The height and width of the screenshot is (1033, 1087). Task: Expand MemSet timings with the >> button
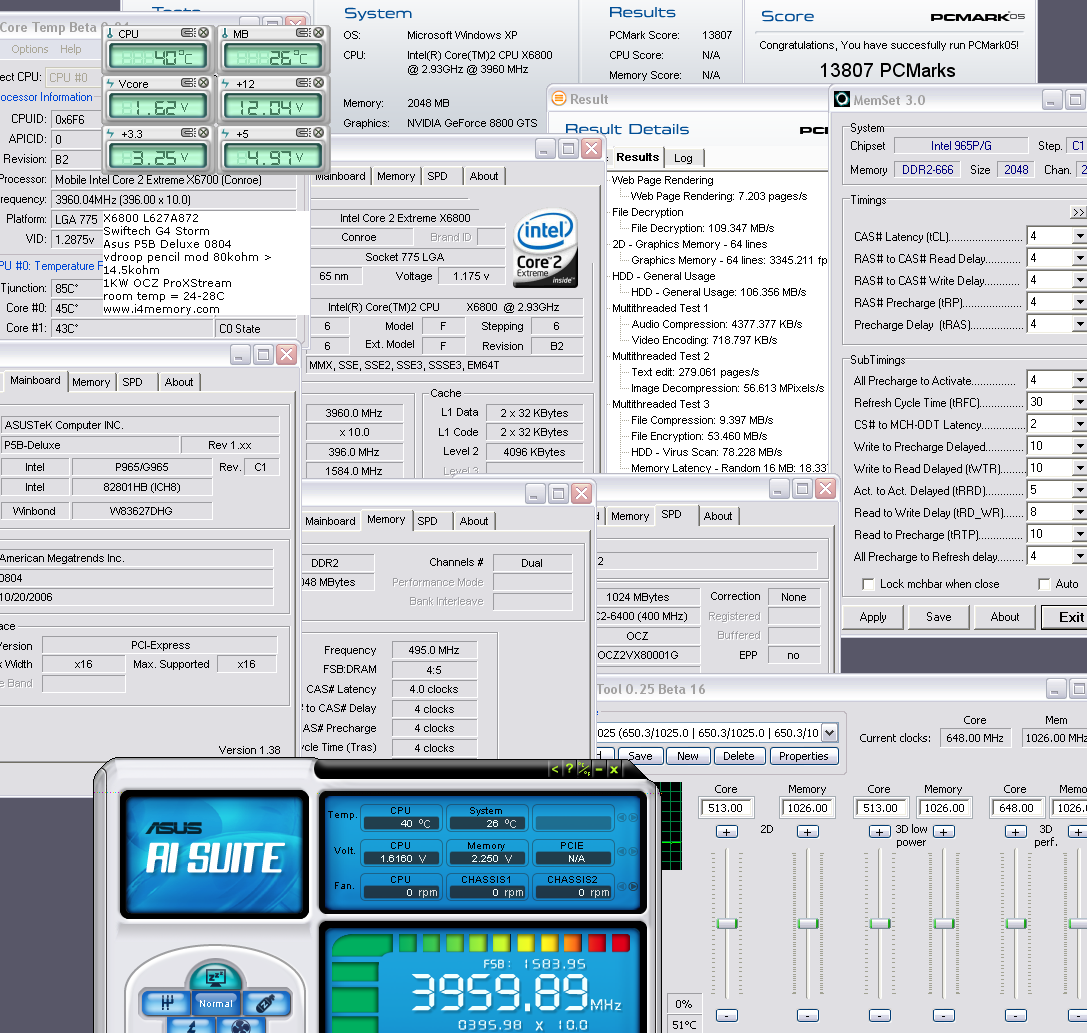click(x=1079, y=213)
